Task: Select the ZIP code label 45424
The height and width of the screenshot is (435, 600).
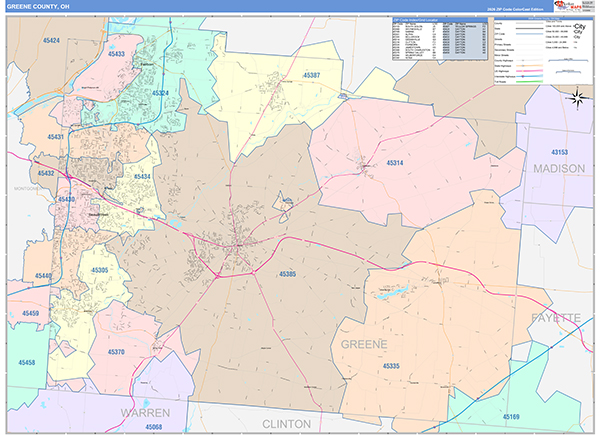Action: 51,41
